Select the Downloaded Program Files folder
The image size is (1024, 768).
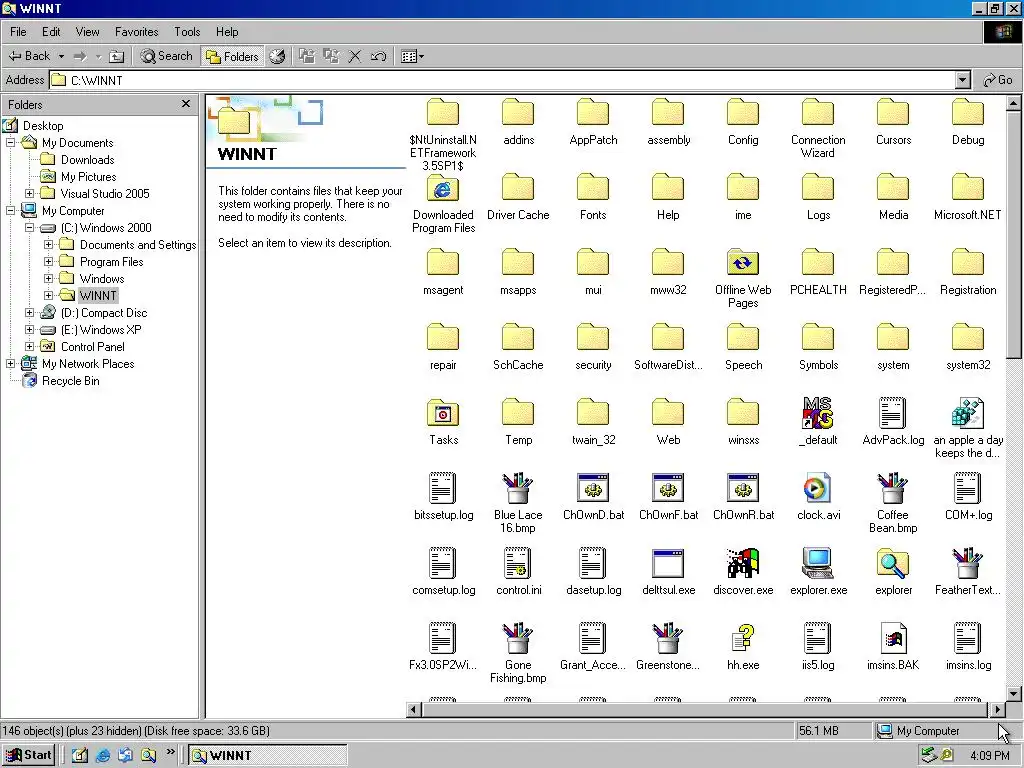click(443, 187)
